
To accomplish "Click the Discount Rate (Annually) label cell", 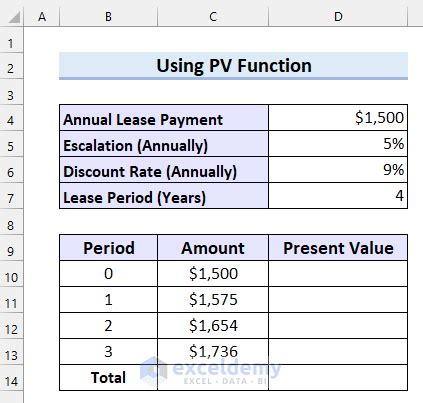I will click(164, 170).
